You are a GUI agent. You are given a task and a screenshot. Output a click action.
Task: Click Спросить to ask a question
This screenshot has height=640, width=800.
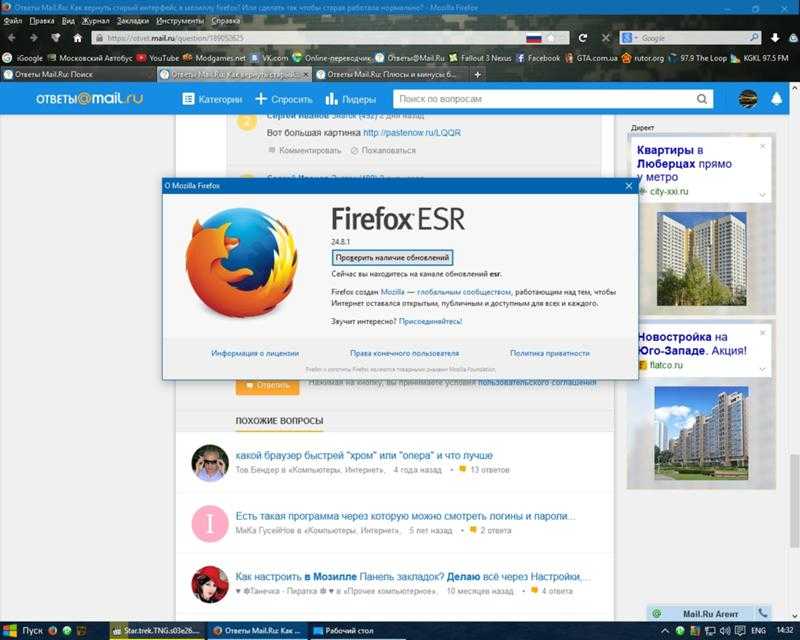(284, 99)
